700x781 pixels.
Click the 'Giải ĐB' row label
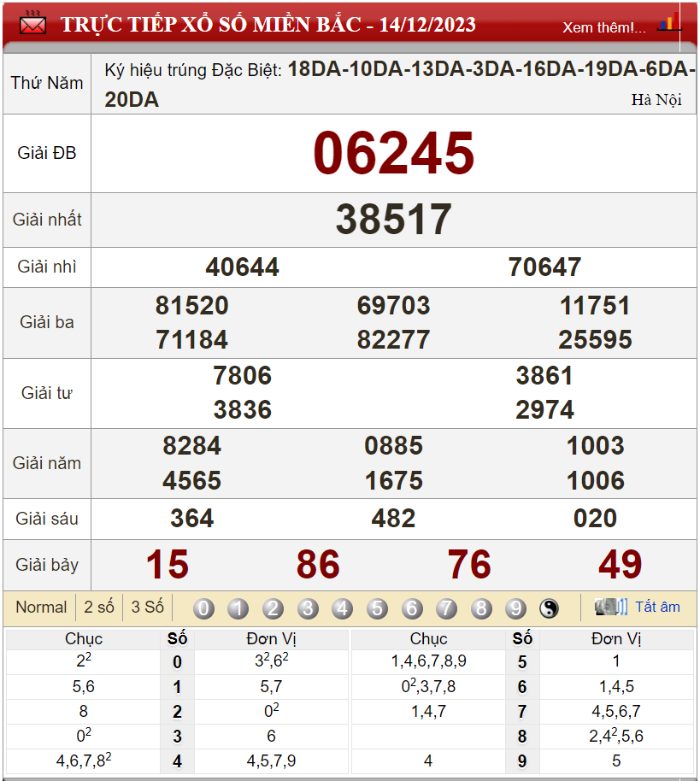click(47, 153)
